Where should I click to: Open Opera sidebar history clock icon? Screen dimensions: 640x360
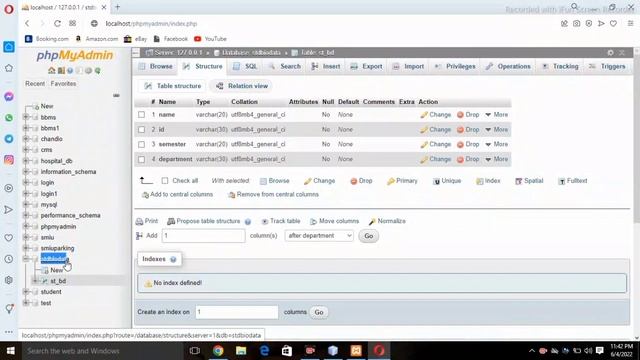point(9,259)
